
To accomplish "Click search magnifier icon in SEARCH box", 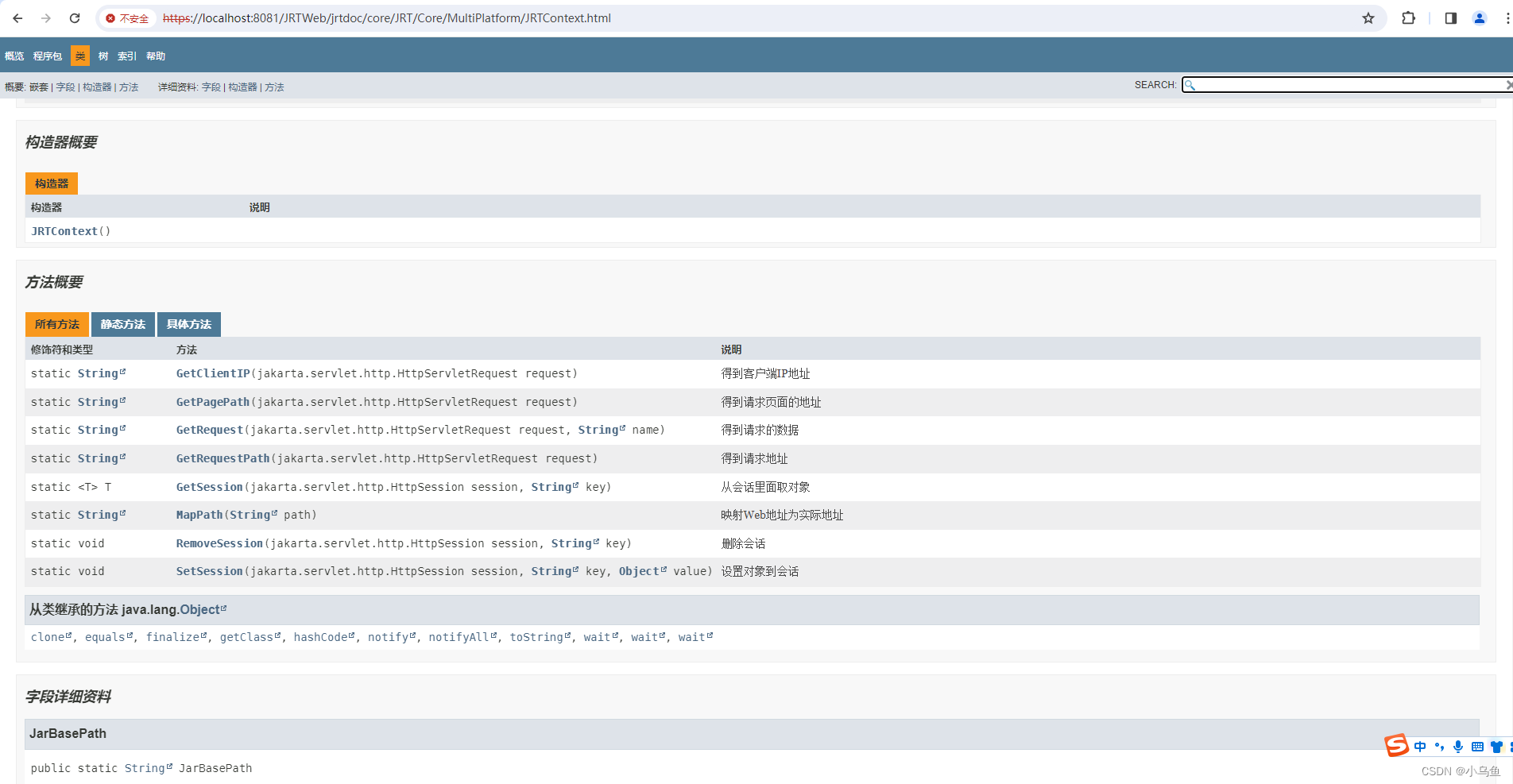I will click(1190, 85).
